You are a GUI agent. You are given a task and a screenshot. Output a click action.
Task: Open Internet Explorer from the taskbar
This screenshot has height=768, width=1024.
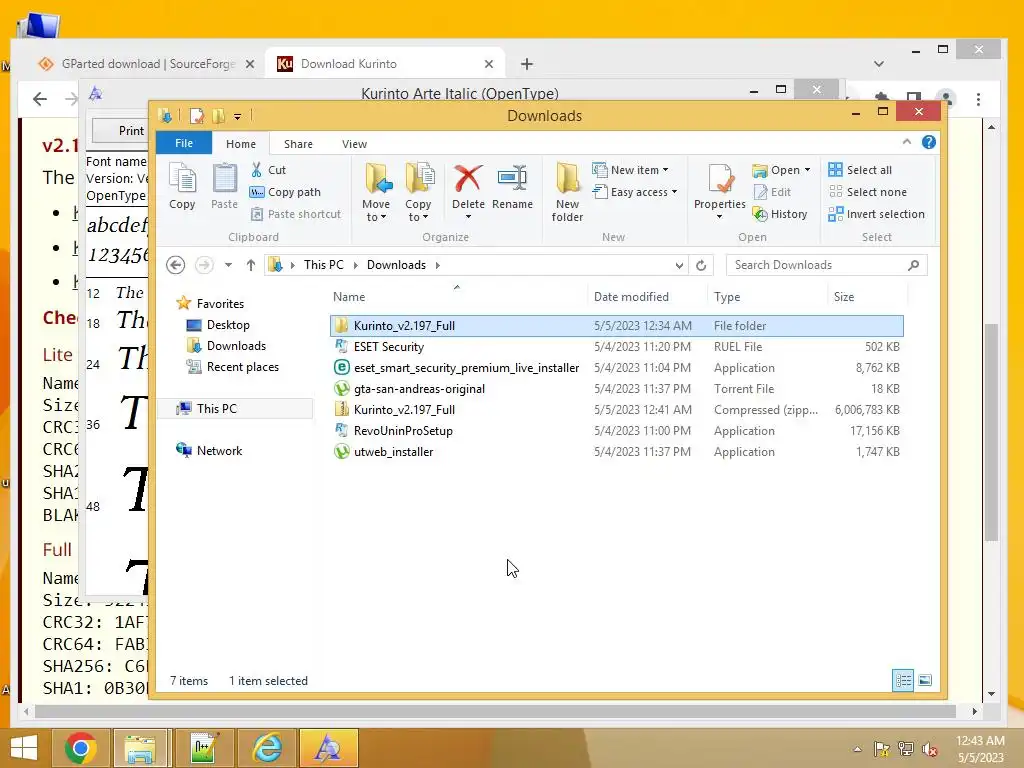(x=268, y=748)
